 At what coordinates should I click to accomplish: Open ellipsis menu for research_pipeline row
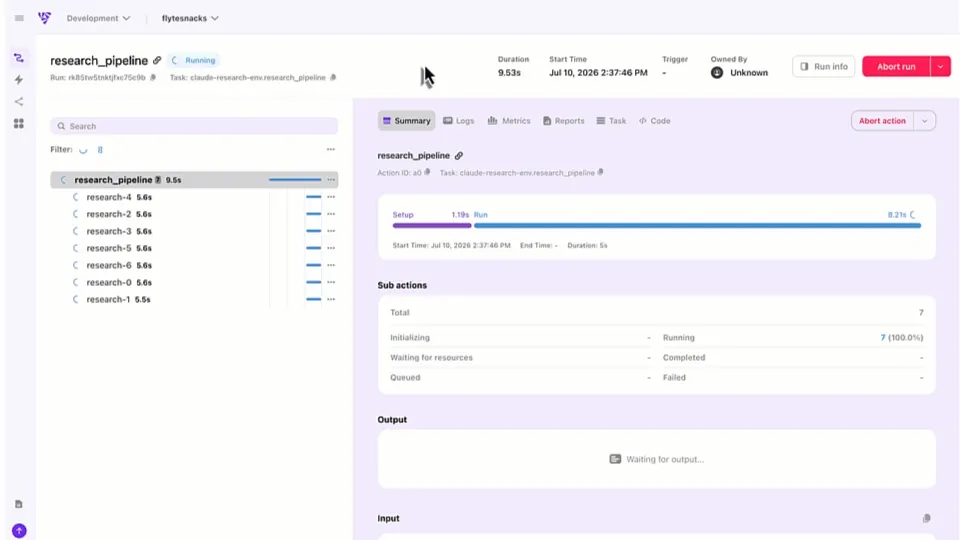tap(331, 180)
